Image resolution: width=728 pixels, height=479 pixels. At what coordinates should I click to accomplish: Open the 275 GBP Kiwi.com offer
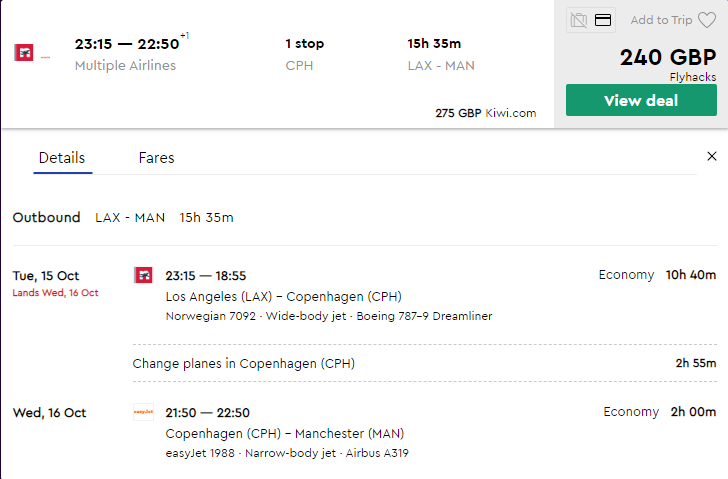pyautogui.click(x=486, y=113)
